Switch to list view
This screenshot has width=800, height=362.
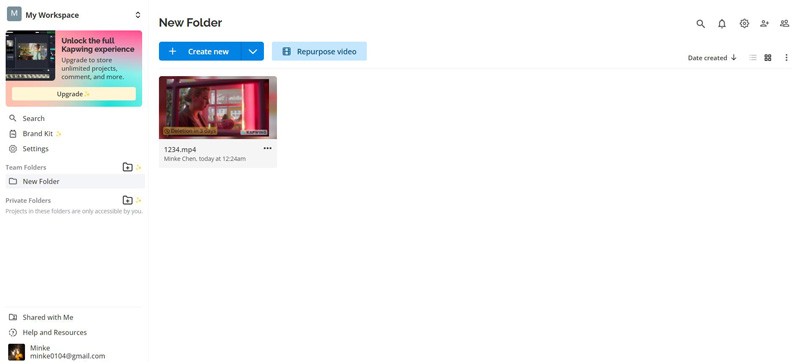point(753,58)
